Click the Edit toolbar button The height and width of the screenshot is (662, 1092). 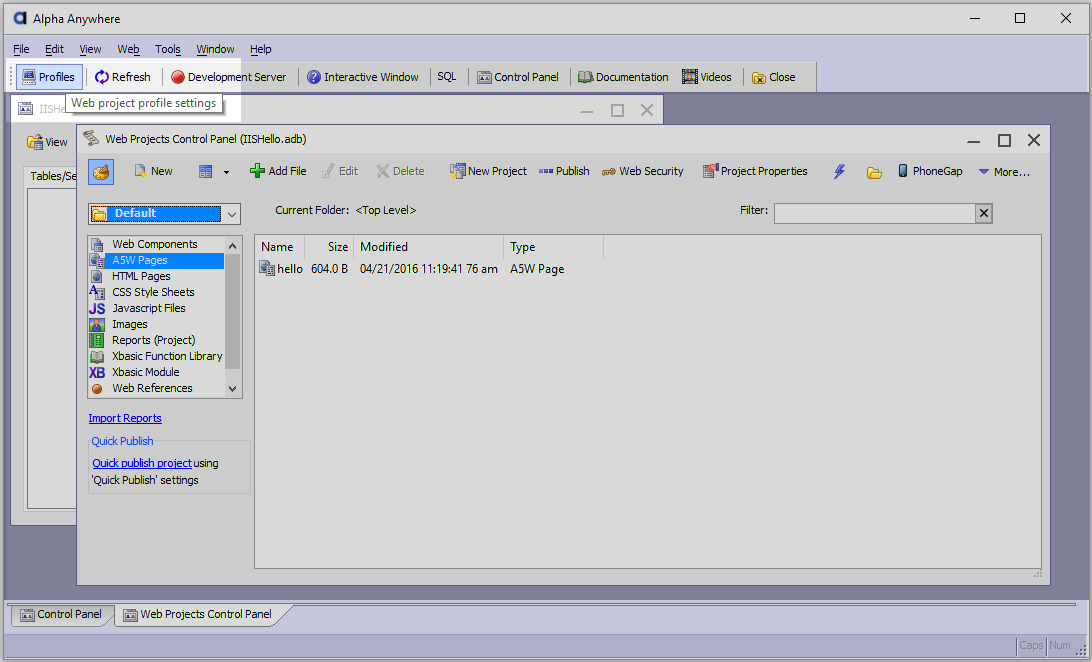[340, 171]
